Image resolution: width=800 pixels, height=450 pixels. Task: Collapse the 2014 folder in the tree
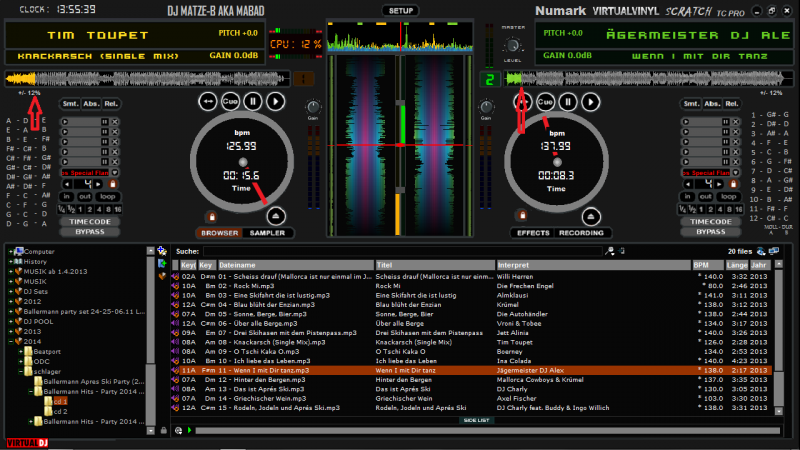[12, 341]
